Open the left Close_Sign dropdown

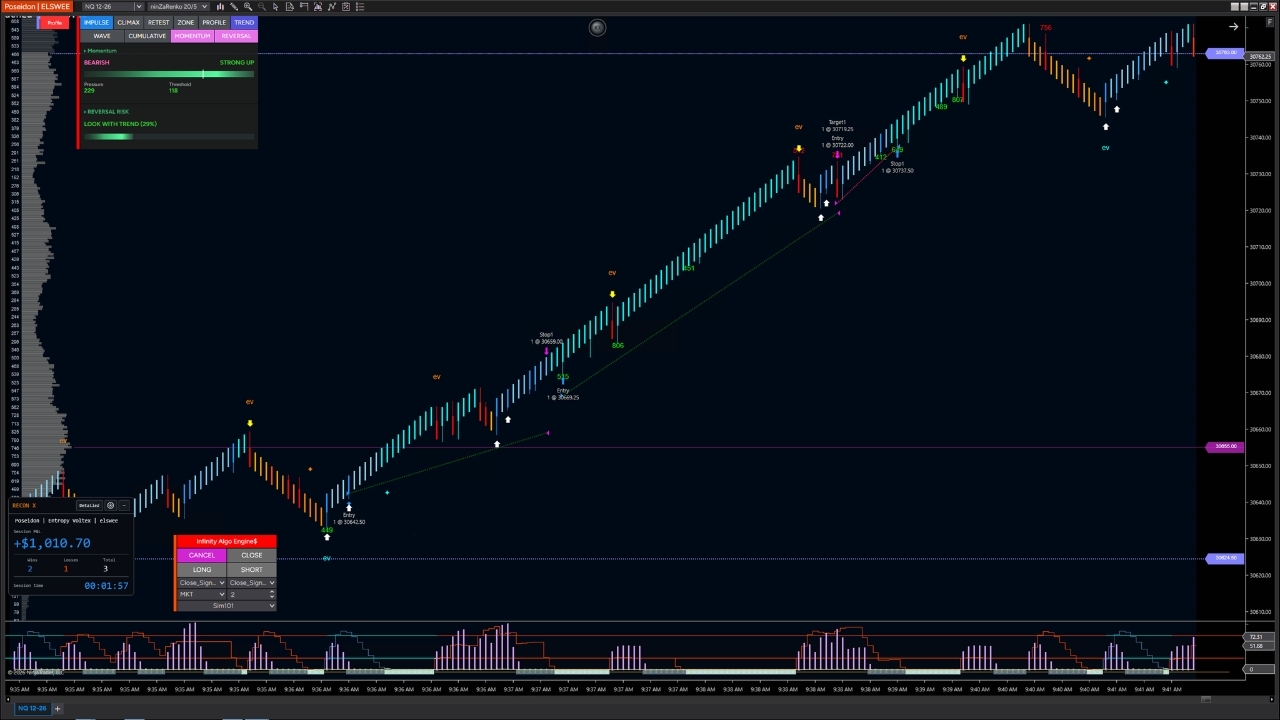pos(201,583)
